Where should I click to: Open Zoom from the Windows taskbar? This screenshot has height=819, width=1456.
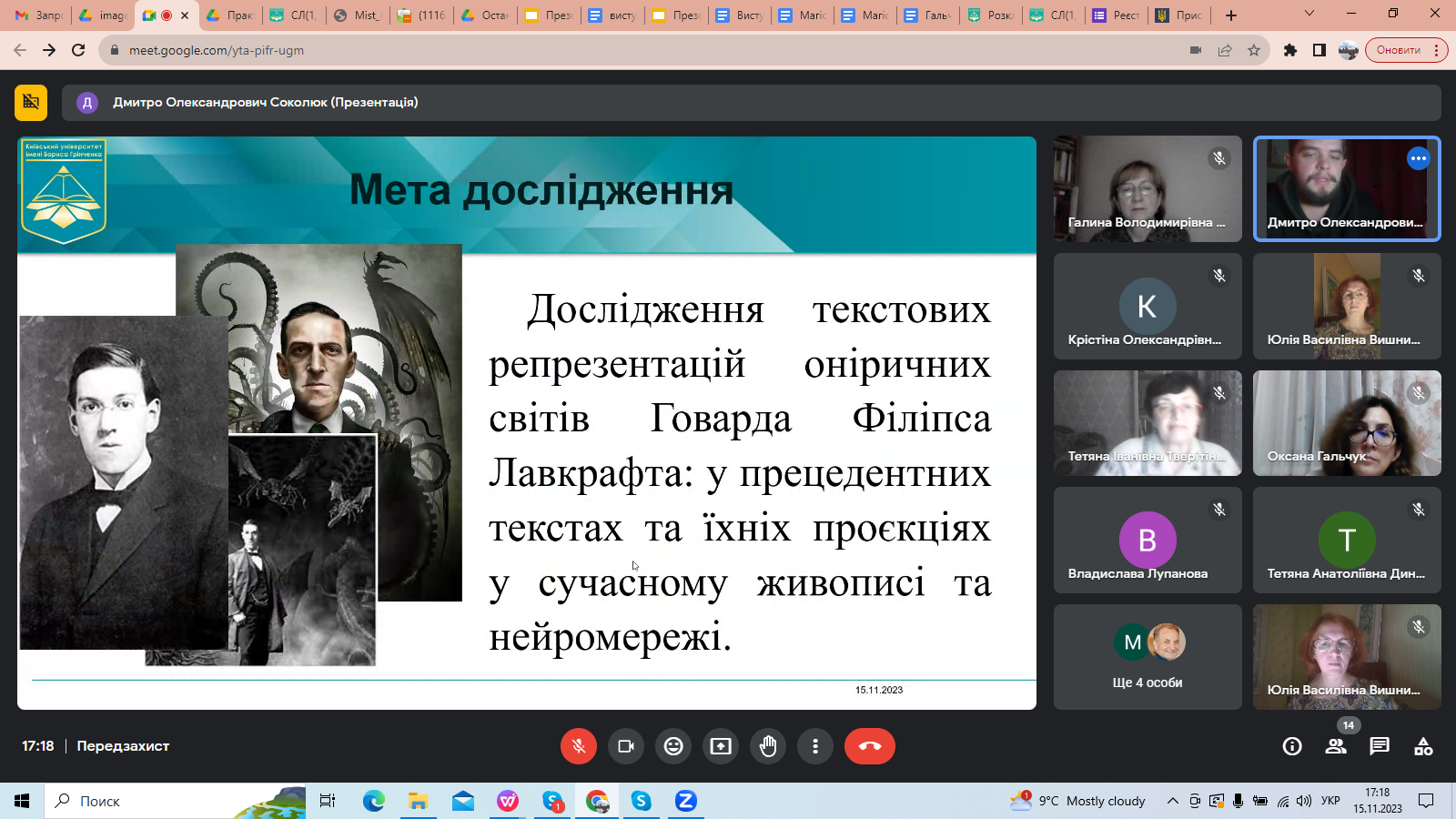tap(685, 801)
